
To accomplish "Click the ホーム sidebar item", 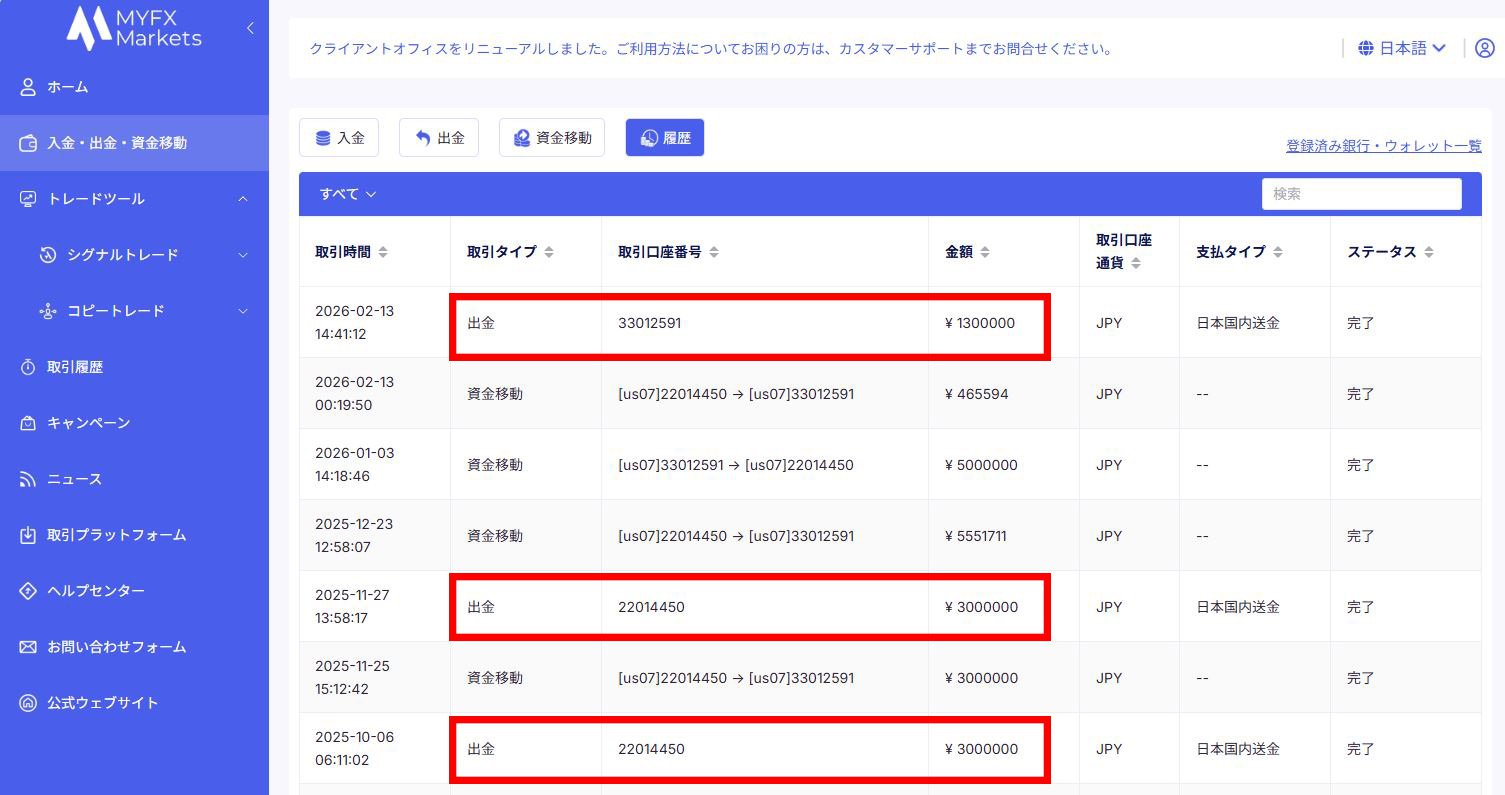I will pos(68,87).
